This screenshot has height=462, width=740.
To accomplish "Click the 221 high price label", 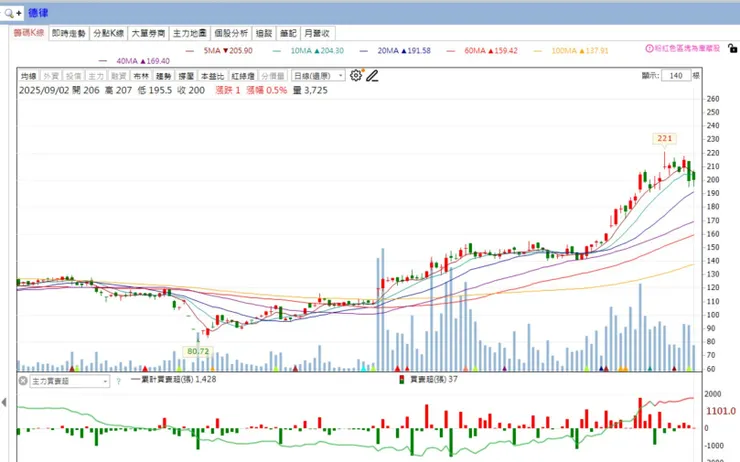I will coord(664,138).
